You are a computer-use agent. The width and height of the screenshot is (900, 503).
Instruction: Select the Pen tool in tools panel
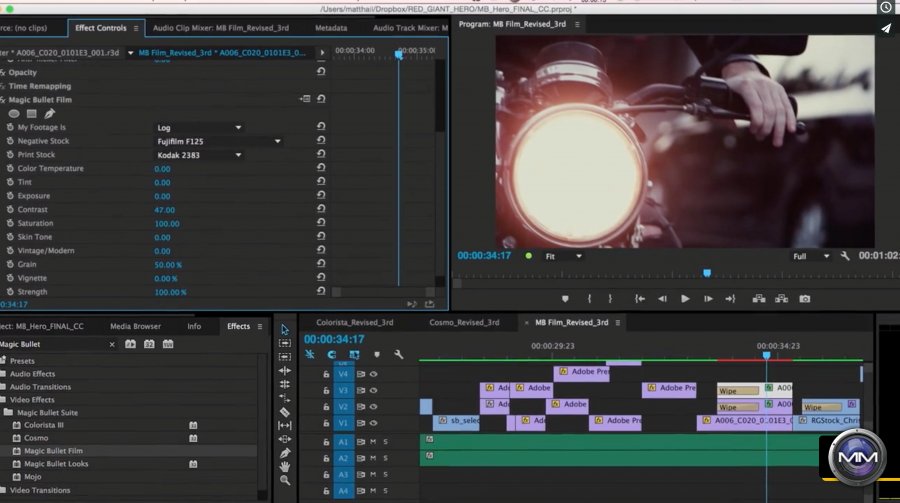[x=285, y=453]
